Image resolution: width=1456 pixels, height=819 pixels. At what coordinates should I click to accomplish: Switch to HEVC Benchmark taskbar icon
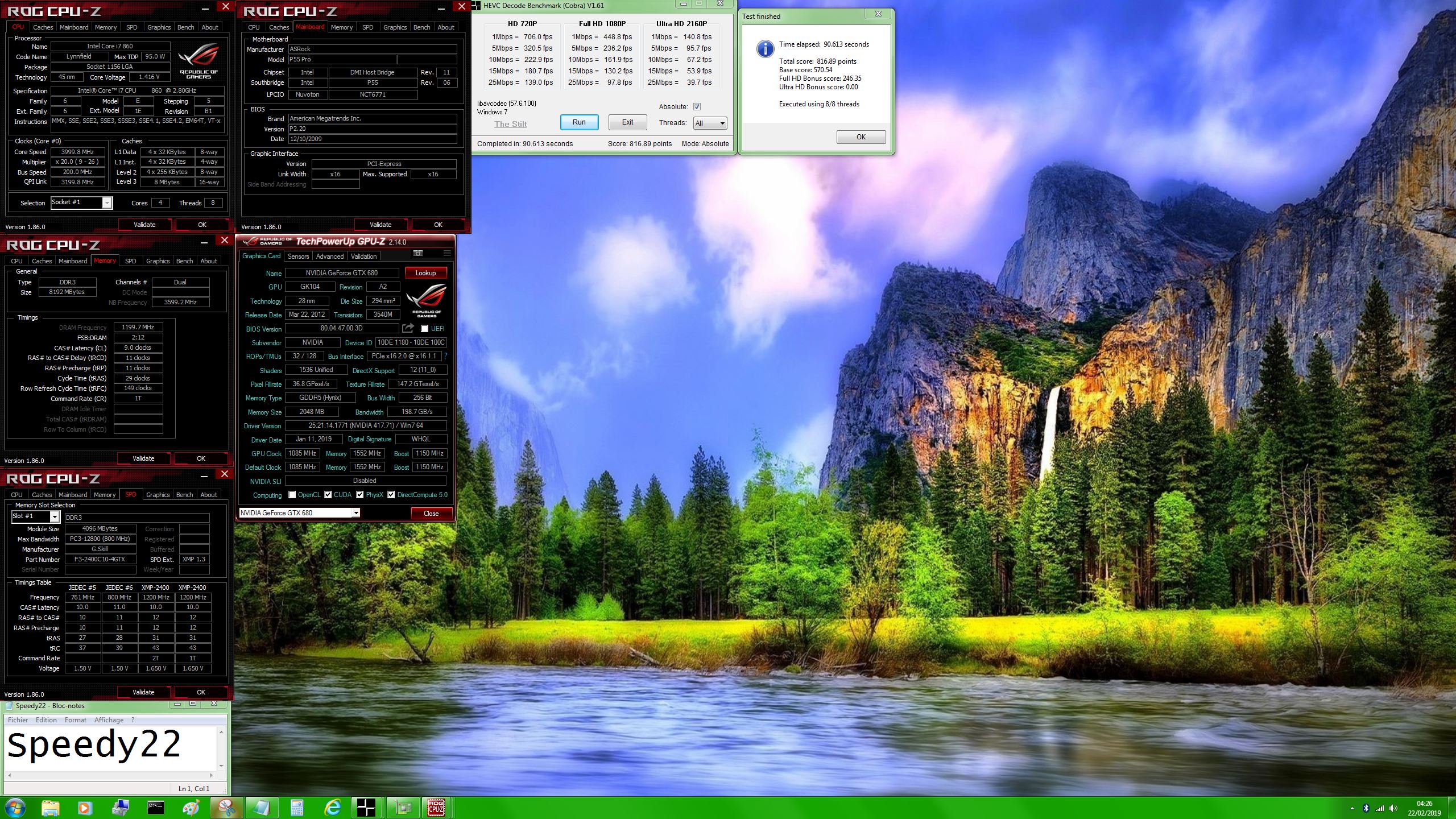(x=366, y=808)
